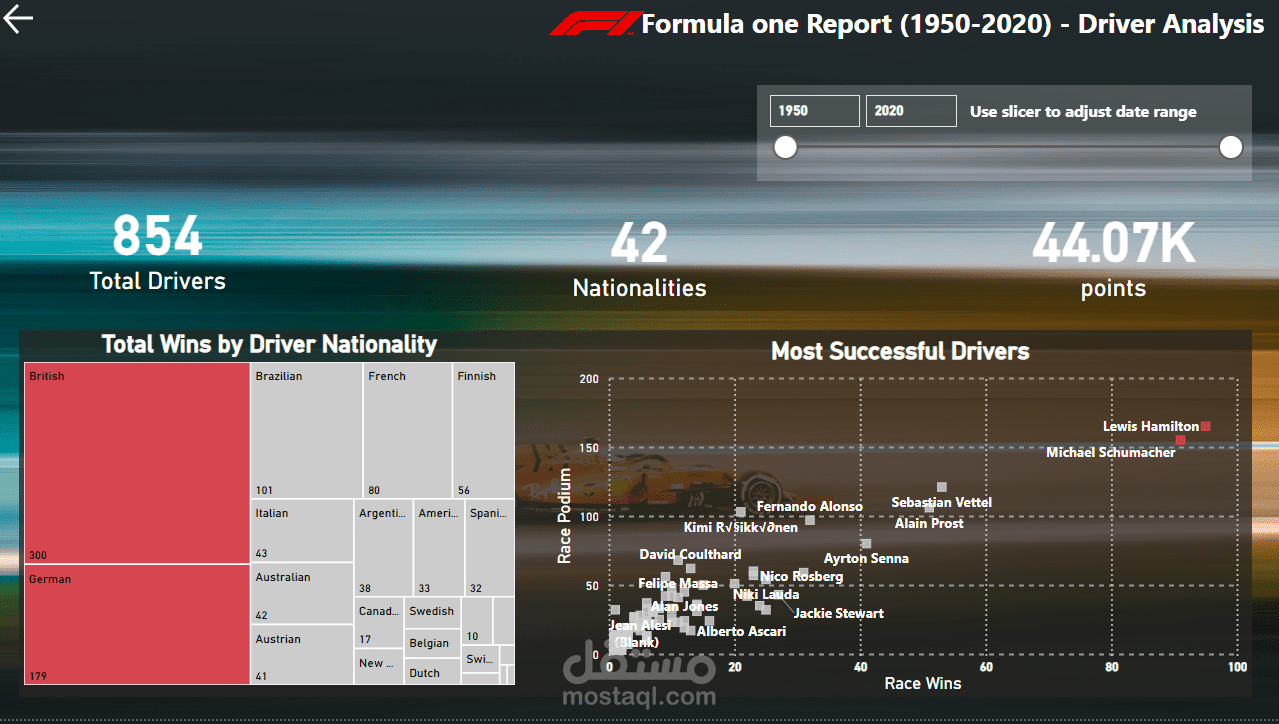Select the French treemap tile

pyautogui.click(x=407, y=430)
